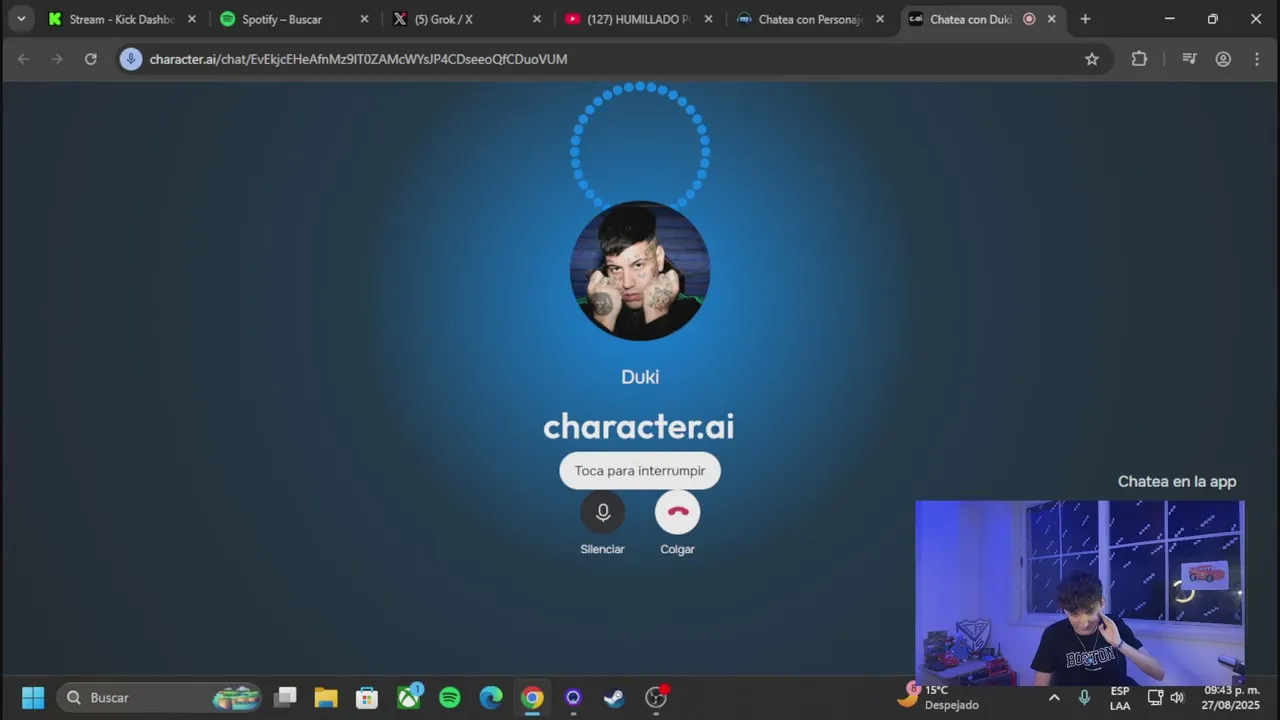Open the Chrome profile icon
Screen dimensions: 1280x720
tap(1223, 59)
